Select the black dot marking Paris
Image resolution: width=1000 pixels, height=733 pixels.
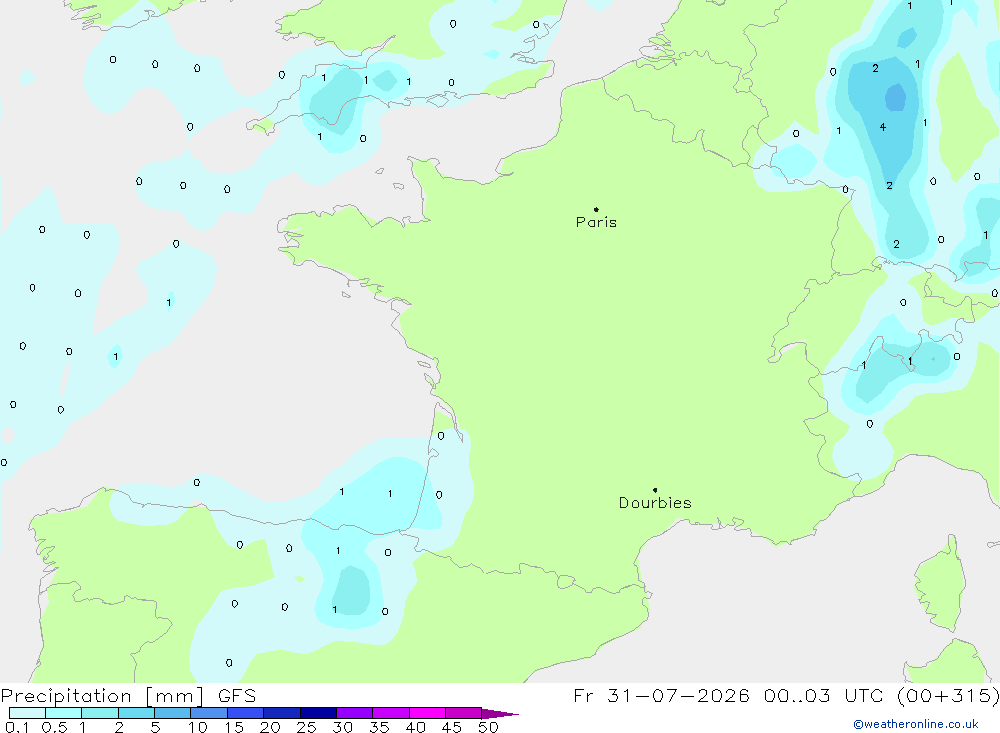[x=596, y=209]
